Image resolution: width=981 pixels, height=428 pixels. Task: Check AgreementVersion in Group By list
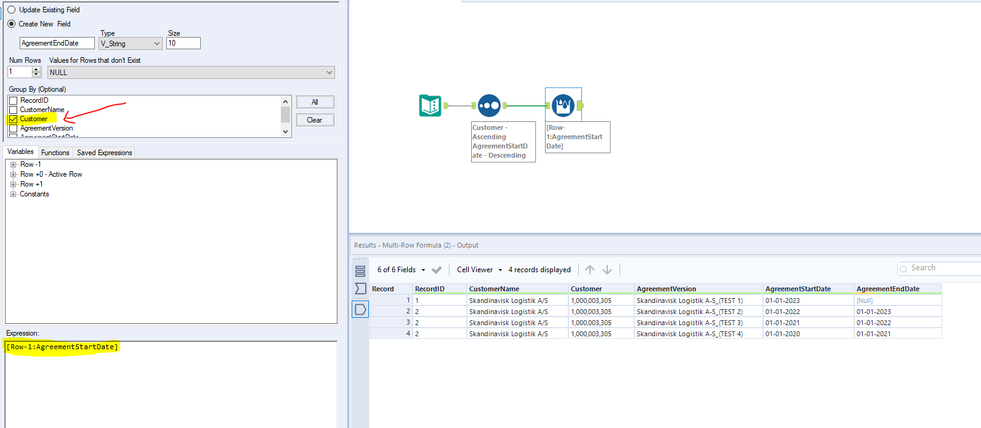tap(13, 128)
